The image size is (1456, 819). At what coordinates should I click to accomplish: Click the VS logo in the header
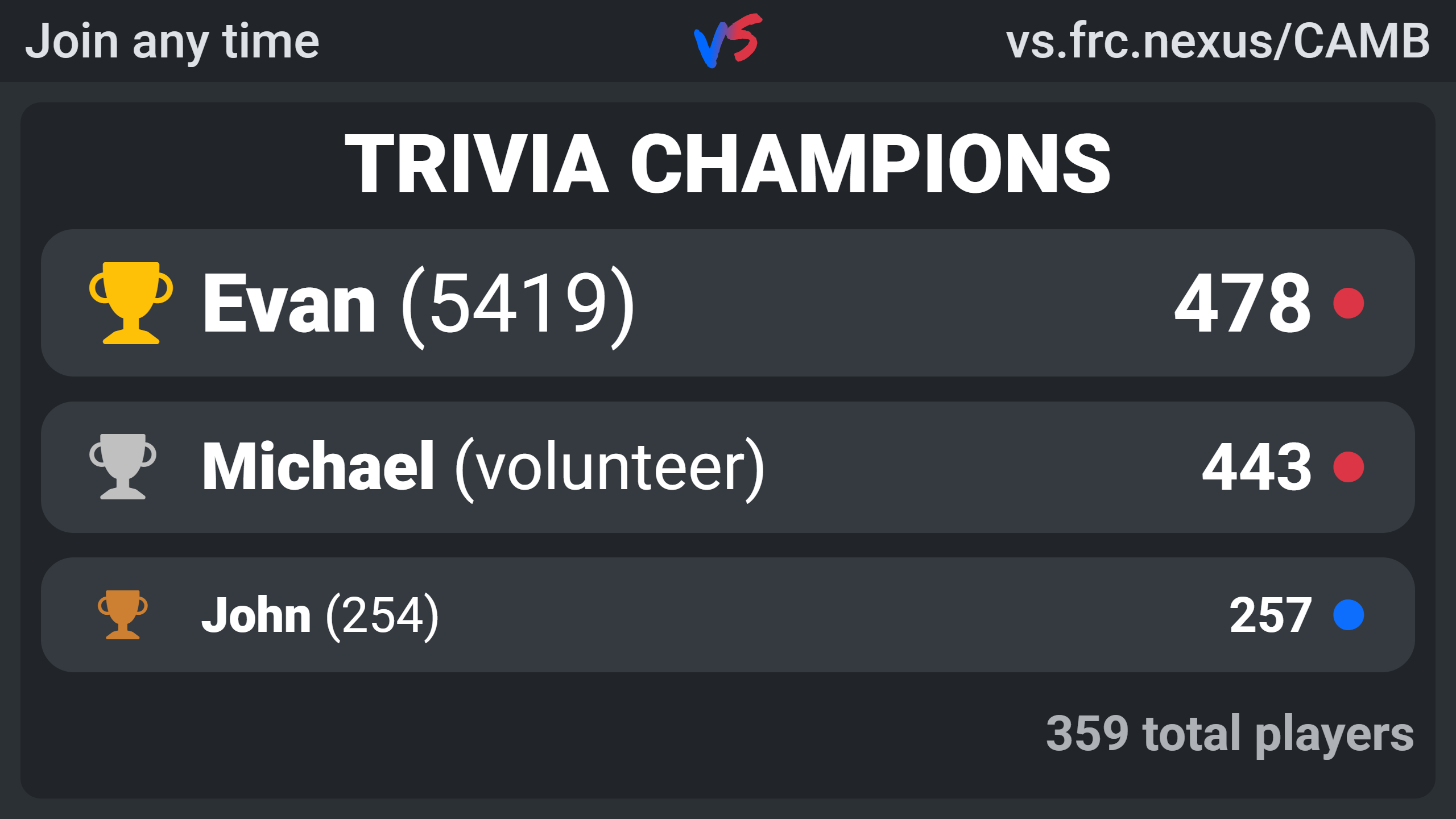click(728, 40)
